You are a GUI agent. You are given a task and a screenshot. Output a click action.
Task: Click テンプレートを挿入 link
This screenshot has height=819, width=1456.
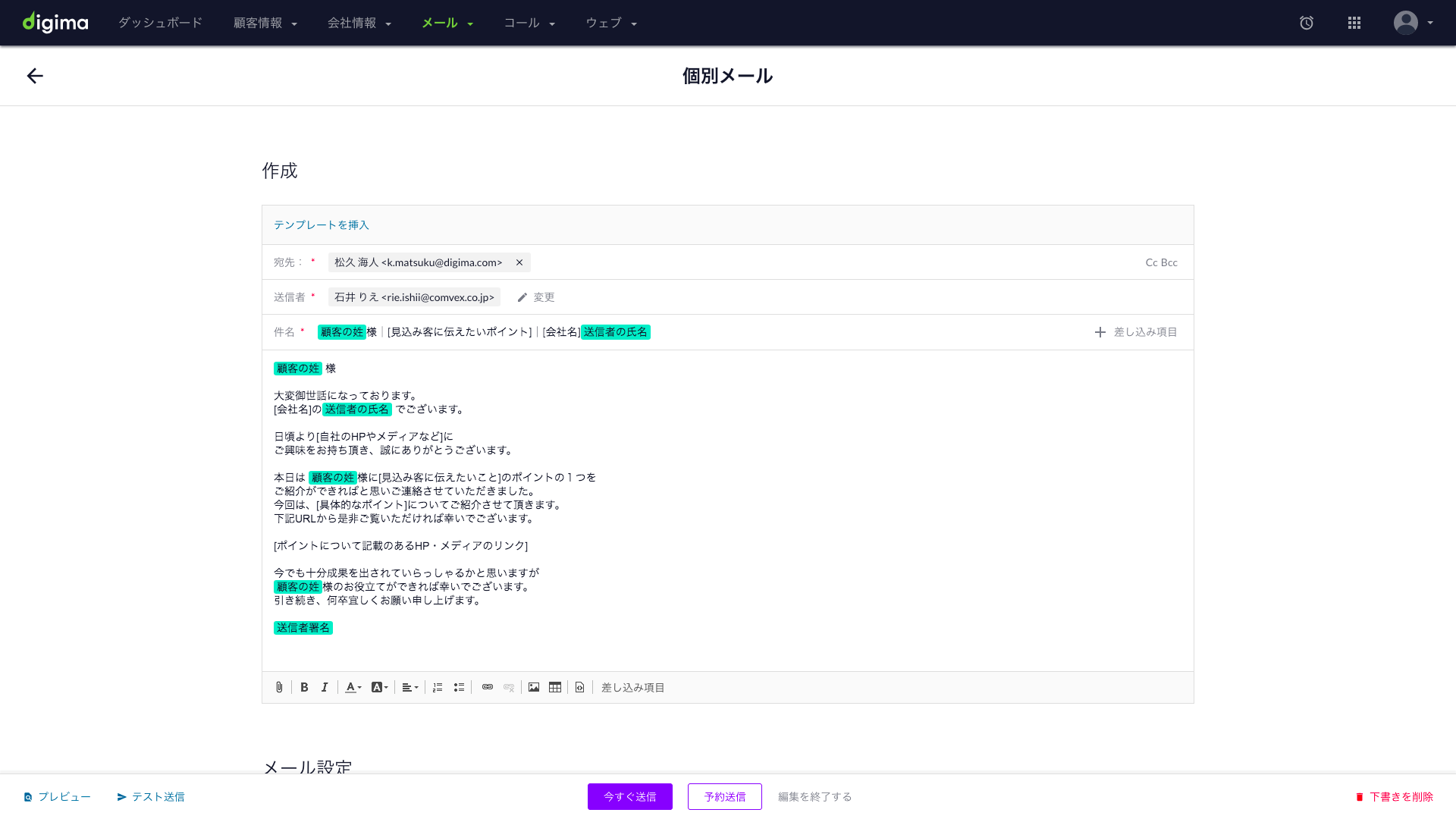click(322, 225)
